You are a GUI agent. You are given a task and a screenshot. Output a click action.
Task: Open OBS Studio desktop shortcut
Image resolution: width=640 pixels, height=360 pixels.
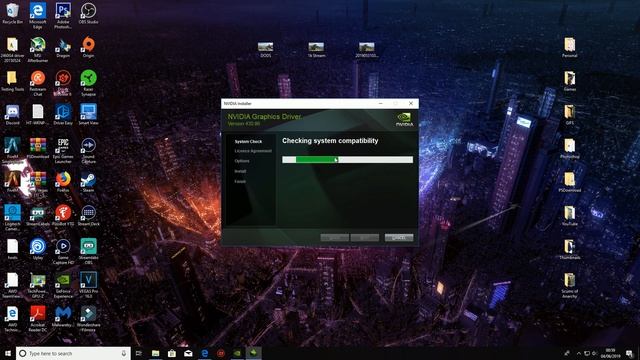[x=88, y=14]
